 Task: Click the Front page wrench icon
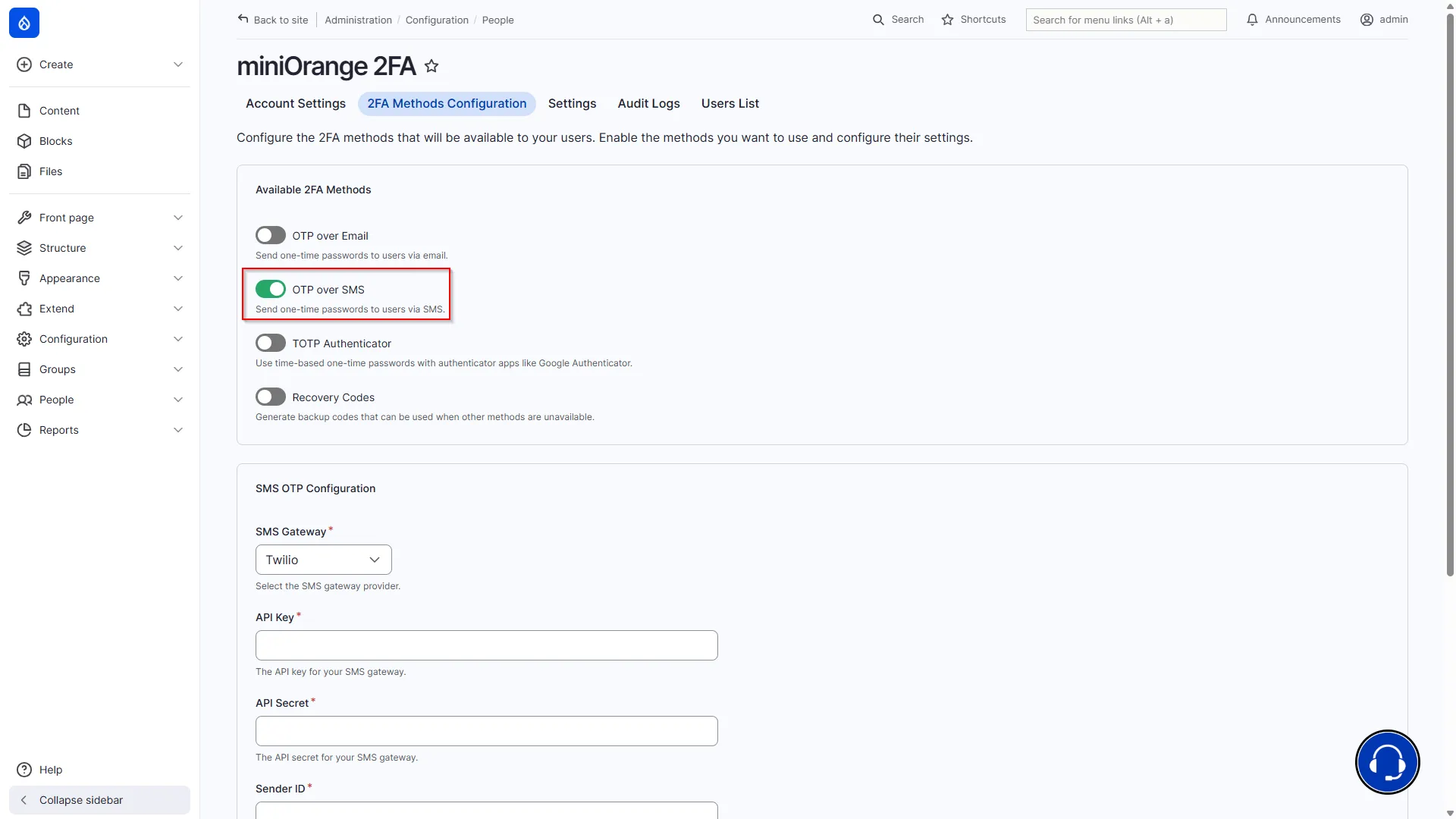coord(24,218)
